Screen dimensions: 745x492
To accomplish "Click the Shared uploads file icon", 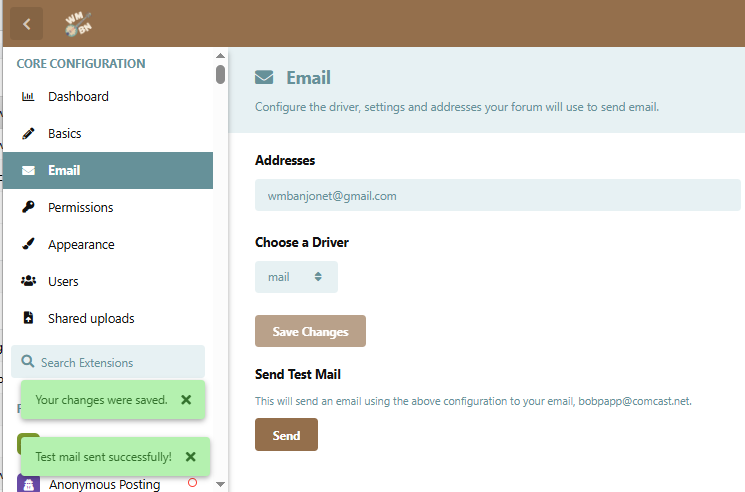I will (x=28, y=319).
